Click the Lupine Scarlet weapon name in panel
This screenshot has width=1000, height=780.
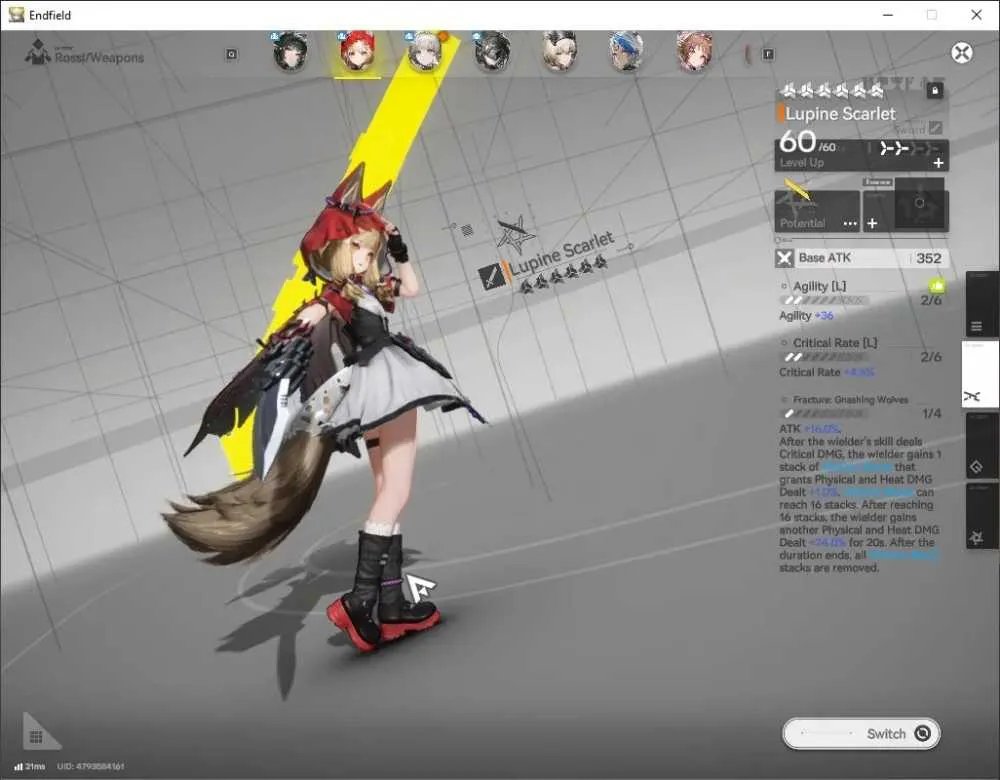841,114
